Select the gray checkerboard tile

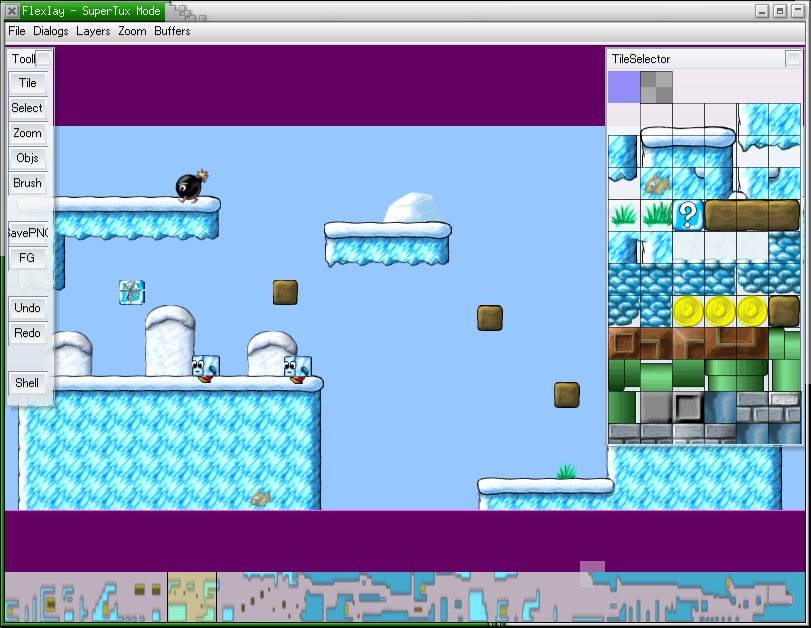pos(656,87)
